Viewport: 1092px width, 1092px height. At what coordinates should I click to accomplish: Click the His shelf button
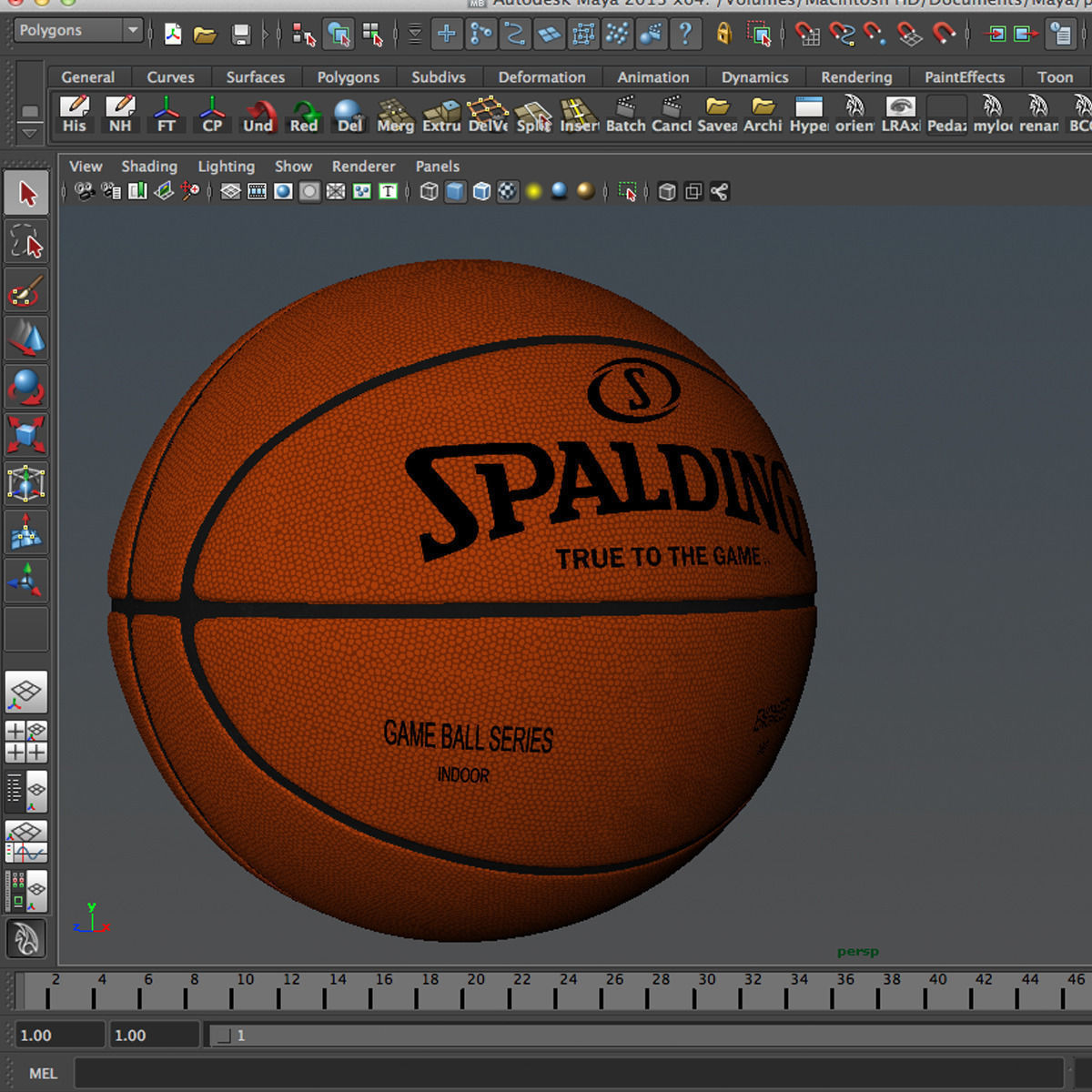(74, 115)
